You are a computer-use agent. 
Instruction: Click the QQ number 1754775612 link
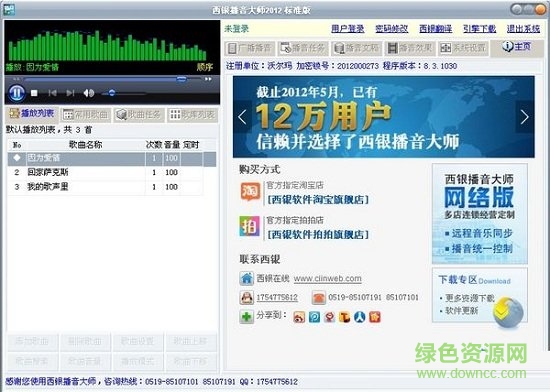coord(277,298)
